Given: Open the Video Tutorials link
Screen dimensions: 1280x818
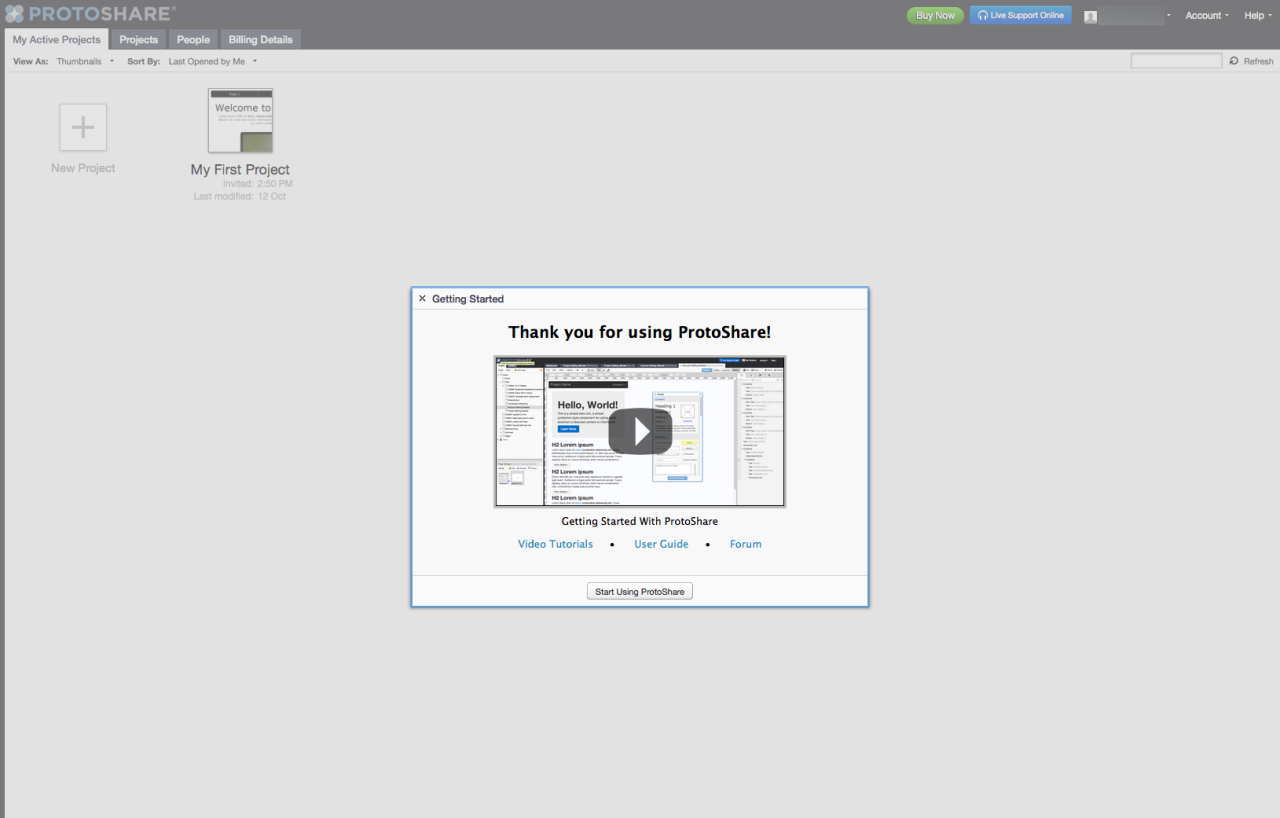Looking at the screenshot, I should coord(555,544).
